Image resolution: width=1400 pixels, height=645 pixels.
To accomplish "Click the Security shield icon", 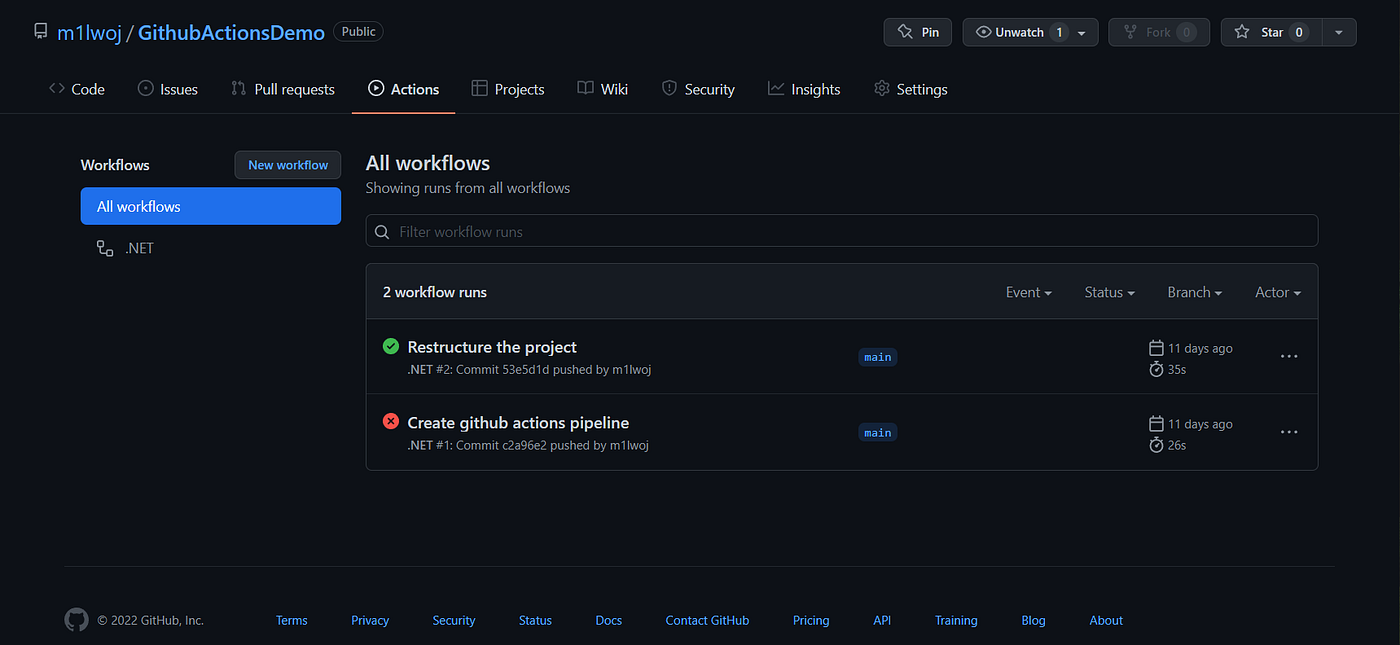I will pos(668,89).
